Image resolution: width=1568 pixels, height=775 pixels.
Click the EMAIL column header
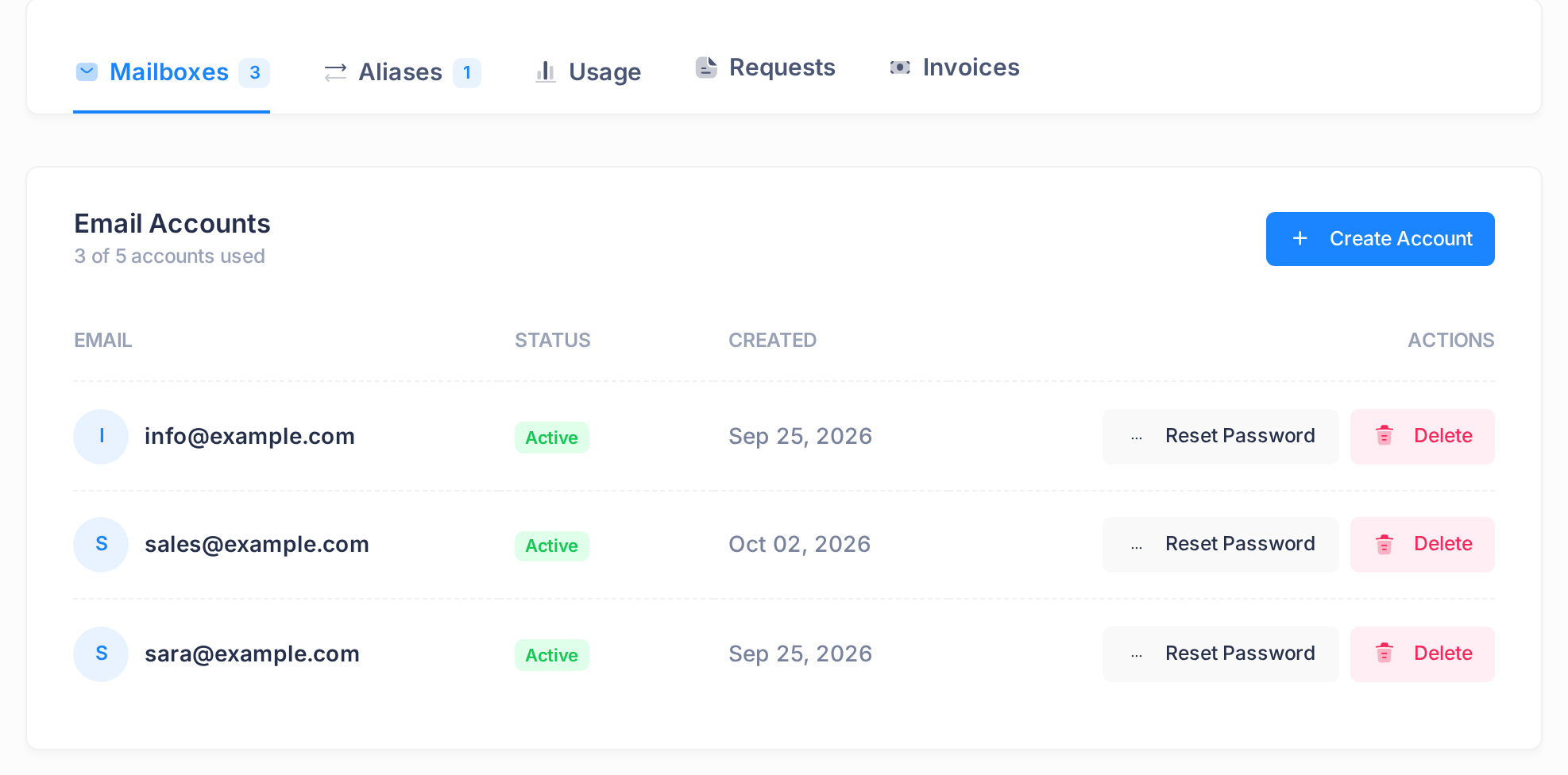point(102,340)
